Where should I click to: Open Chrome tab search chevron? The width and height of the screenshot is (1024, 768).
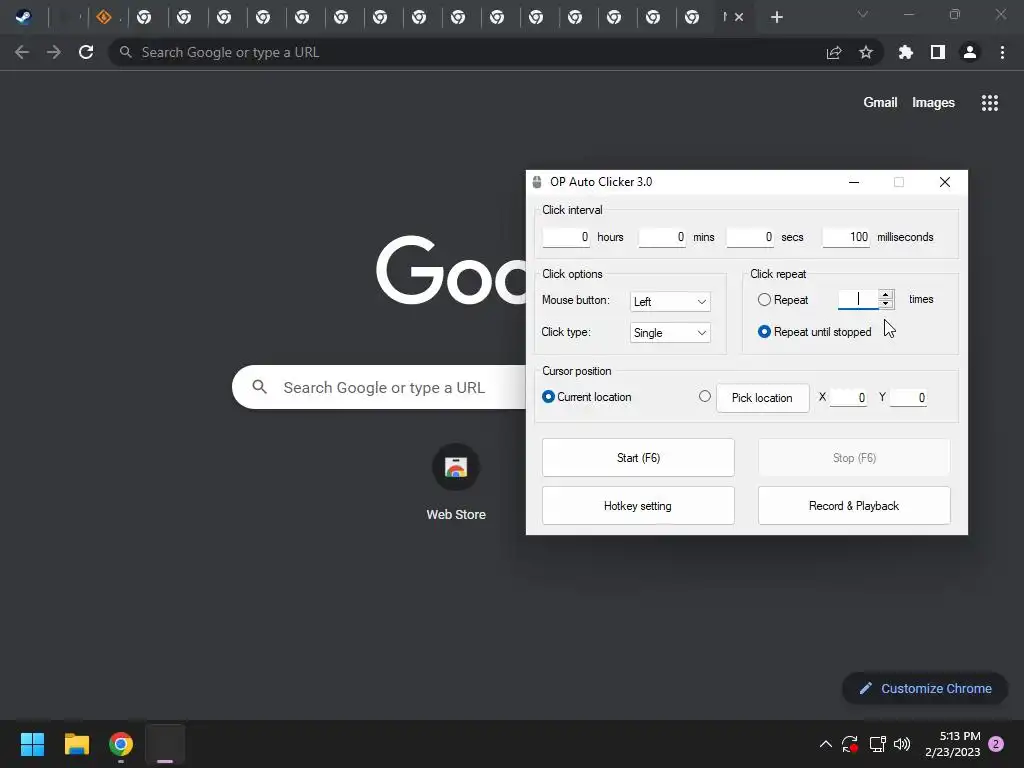[863, 14]
